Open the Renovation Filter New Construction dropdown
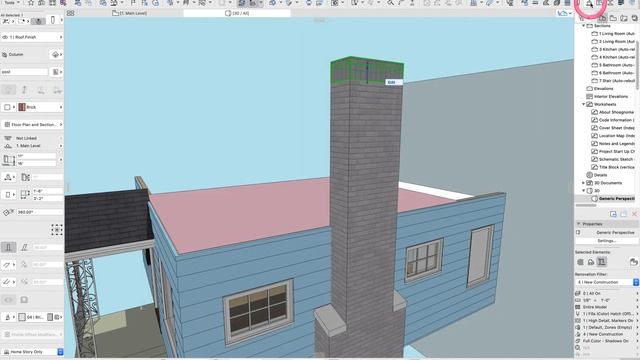Image resolution: width=640 pixels, height=360 pixels. (x=607, y=282)
